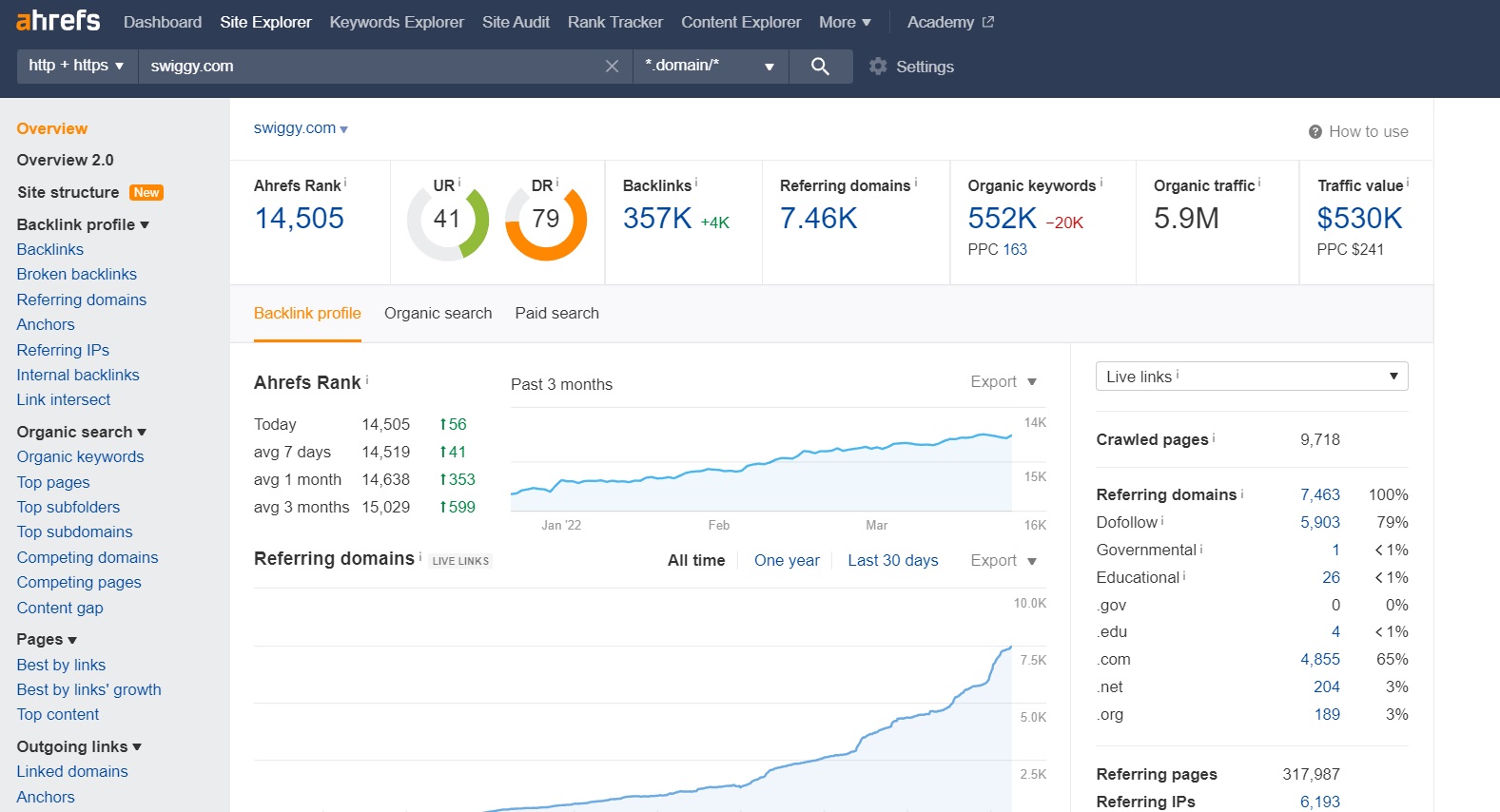Viewport: 1500px width, 812px height.
Task: Click the $530K traffic value
Action: coord(1360,219)
